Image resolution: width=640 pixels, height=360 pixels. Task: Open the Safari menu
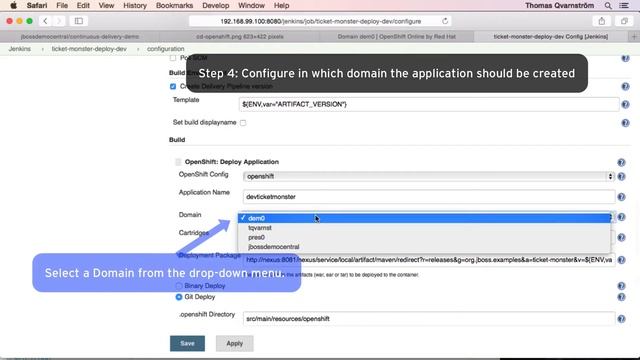(37, 6)
